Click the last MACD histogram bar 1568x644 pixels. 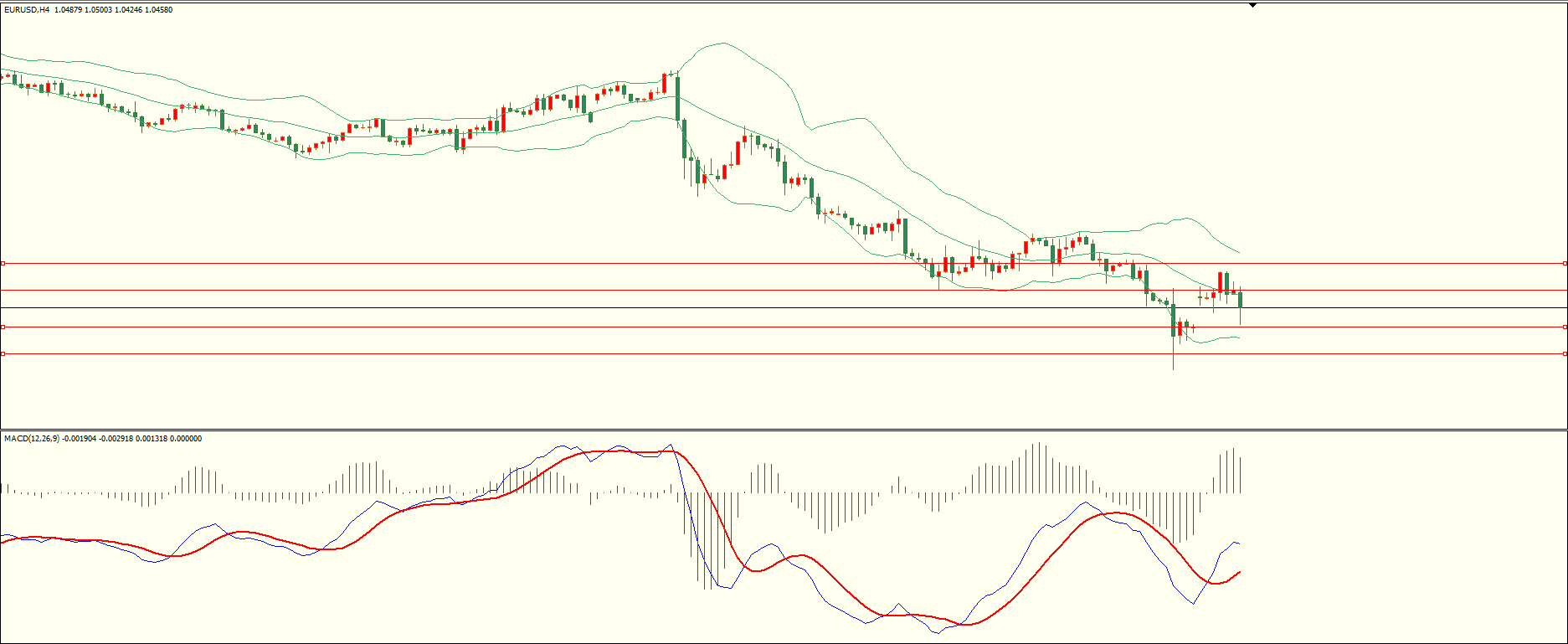(1240, 475)
